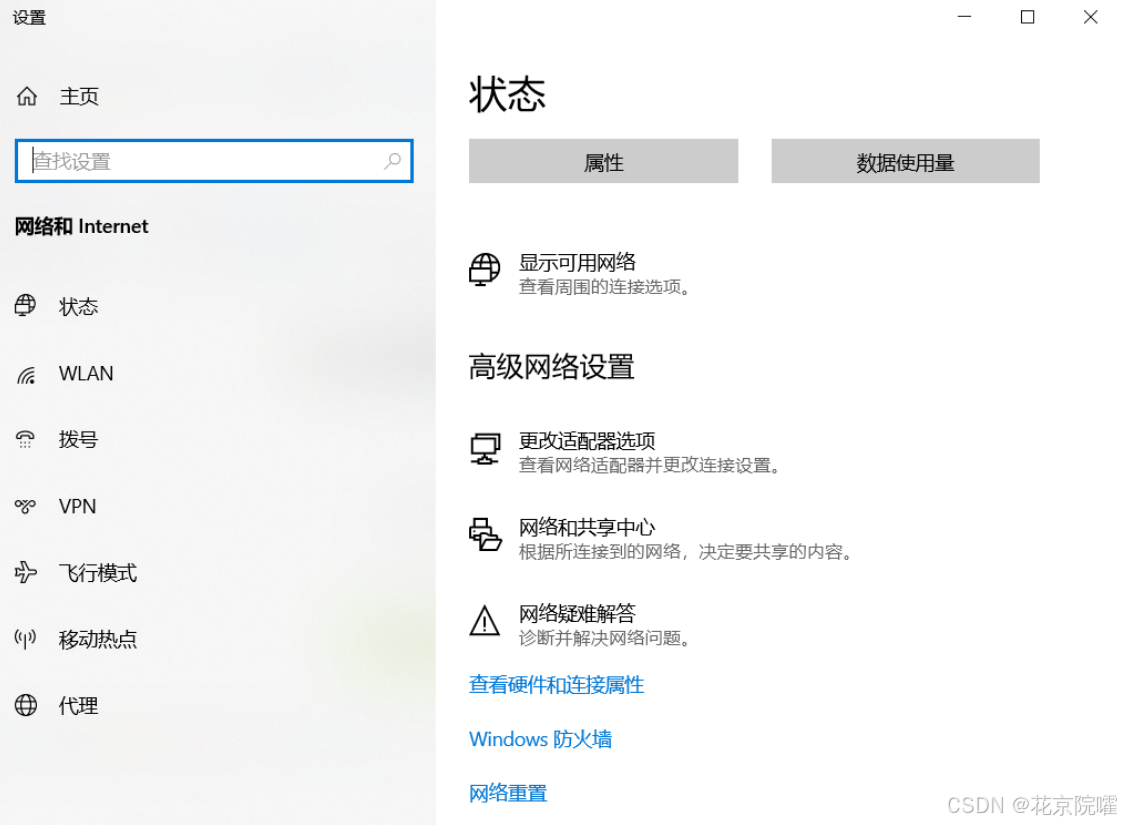Close the Settings window
Viewport: 1121px width, 825px height.
[x=1090, y=16]
